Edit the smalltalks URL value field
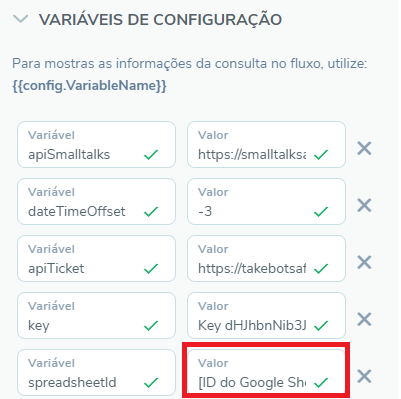The width and height of the screenshot is (401, 399). tap(266, 144)
